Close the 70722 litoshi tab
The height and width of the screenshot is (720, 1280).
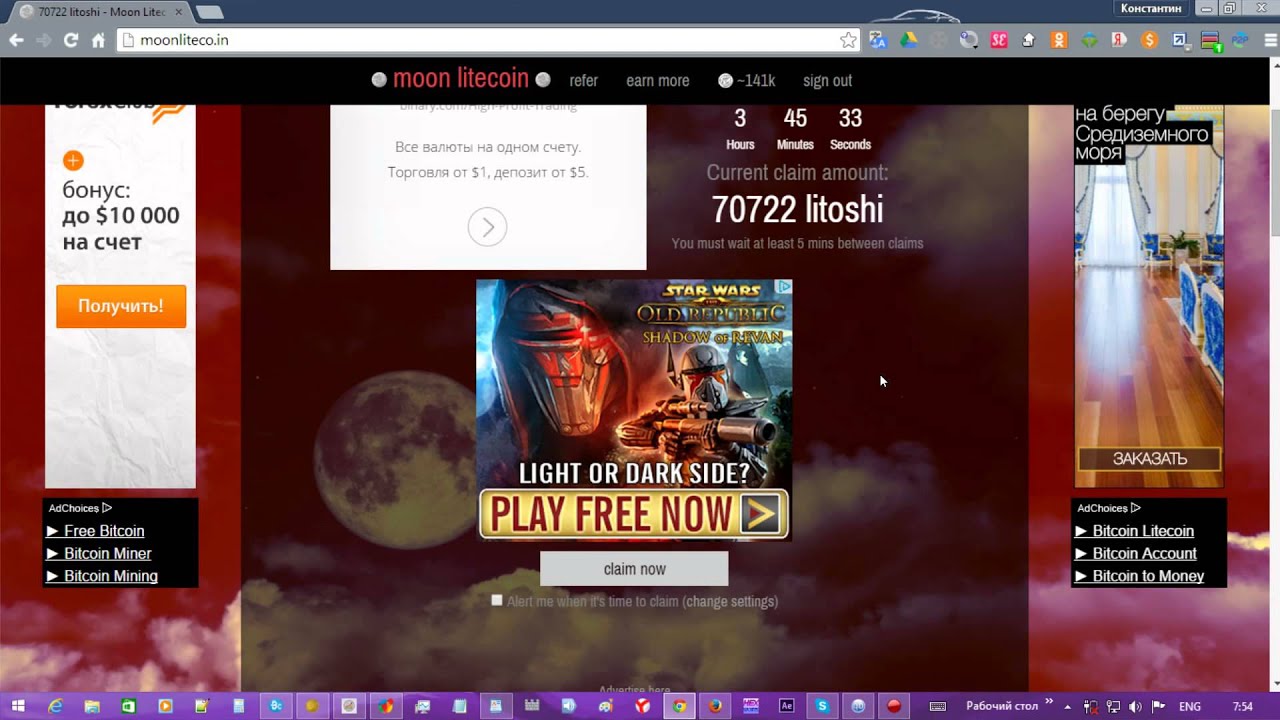tap(179, 12)
